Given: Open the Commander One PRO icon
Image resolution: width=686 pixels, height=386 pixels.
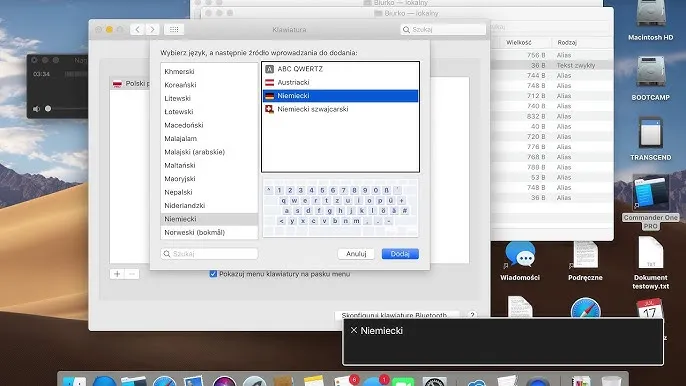Looking at the screenshot, I should click(651, 193).
